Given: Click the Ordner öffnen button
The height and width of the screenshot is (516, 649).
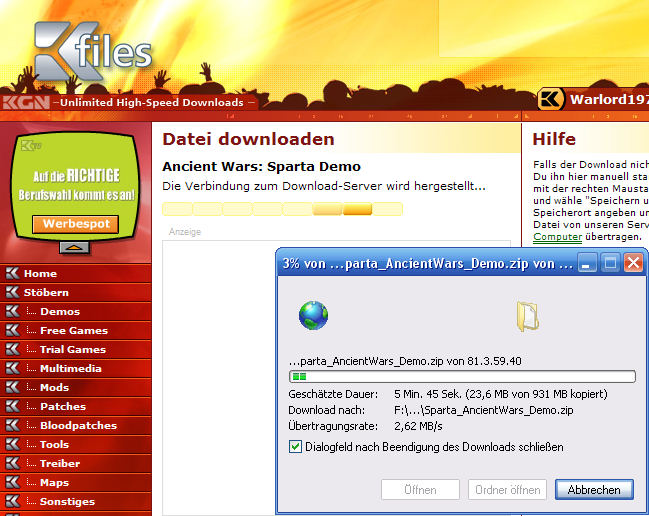Looking at the screenshot, I should tap(507, 490).
